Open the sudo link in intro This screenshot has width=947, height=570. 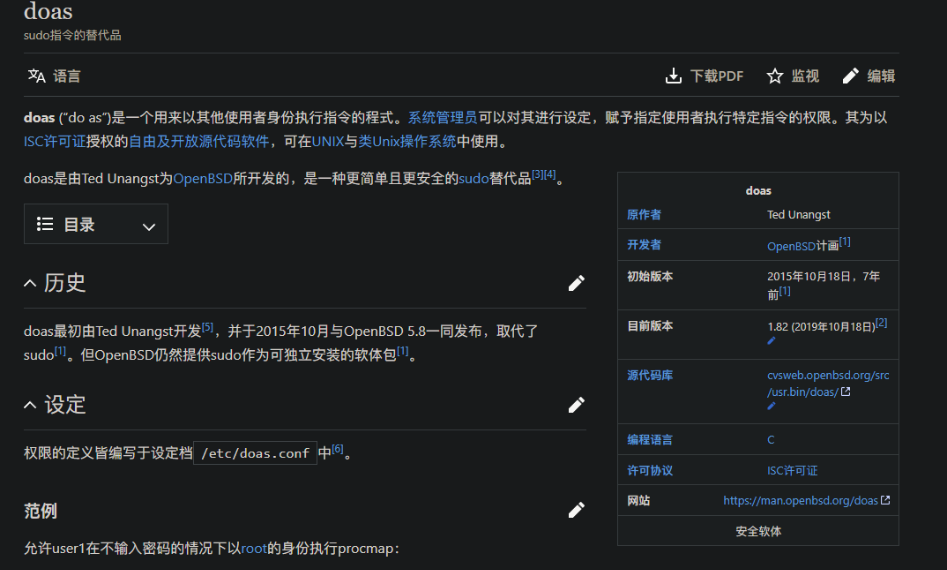coord(474,179)
